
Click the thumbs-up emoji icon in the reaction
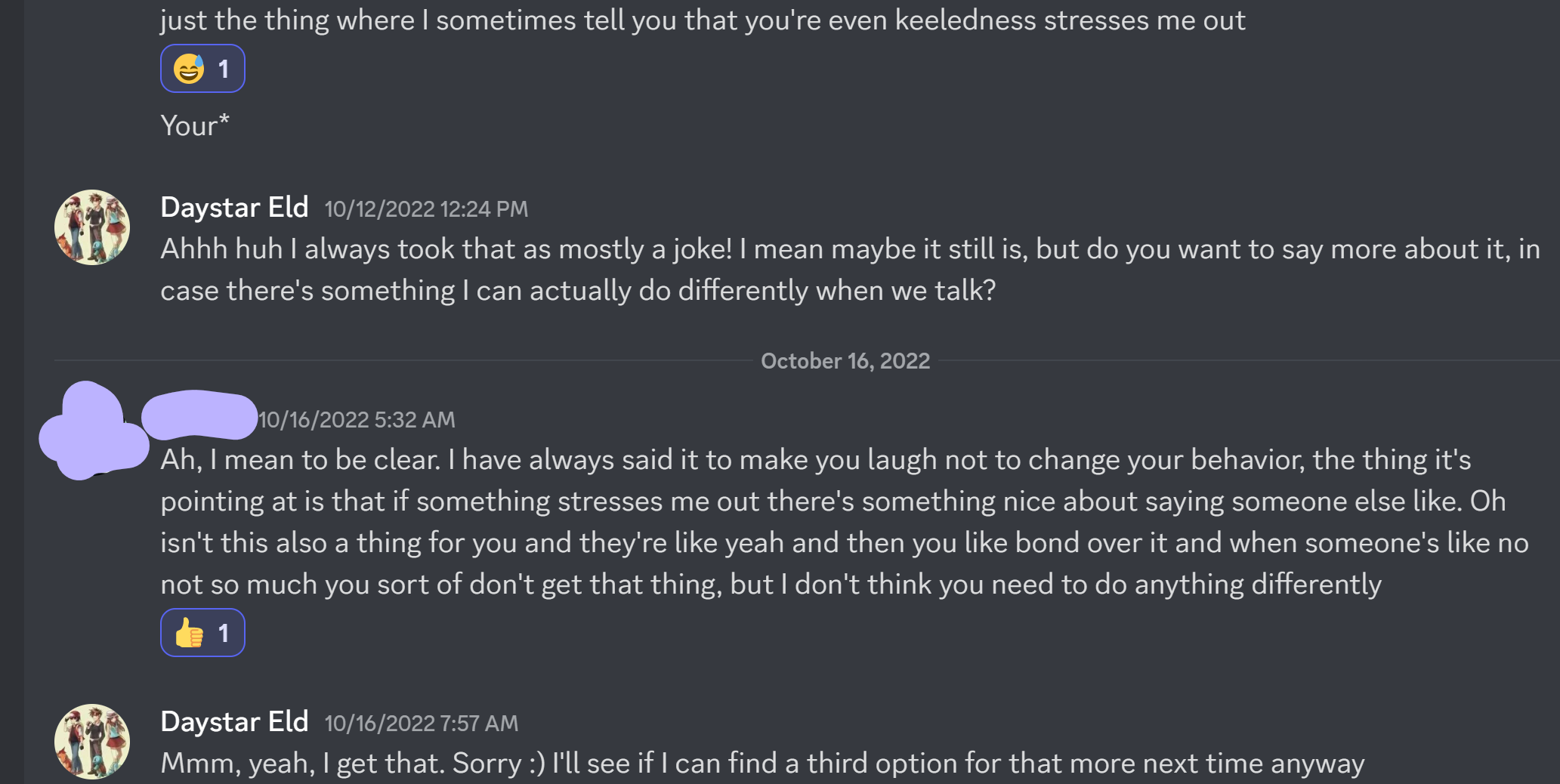coord(189,633)
